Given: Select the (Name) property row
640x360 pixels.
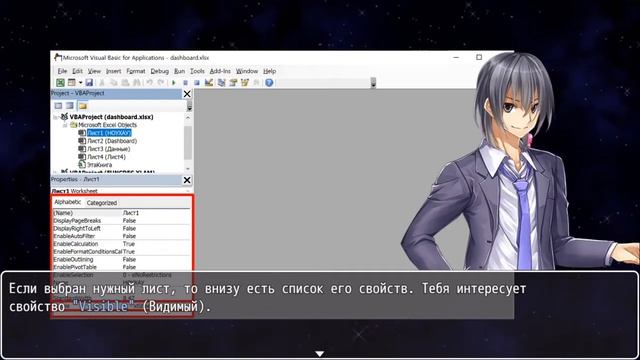Looking at the screenshot, I should 121,213.
